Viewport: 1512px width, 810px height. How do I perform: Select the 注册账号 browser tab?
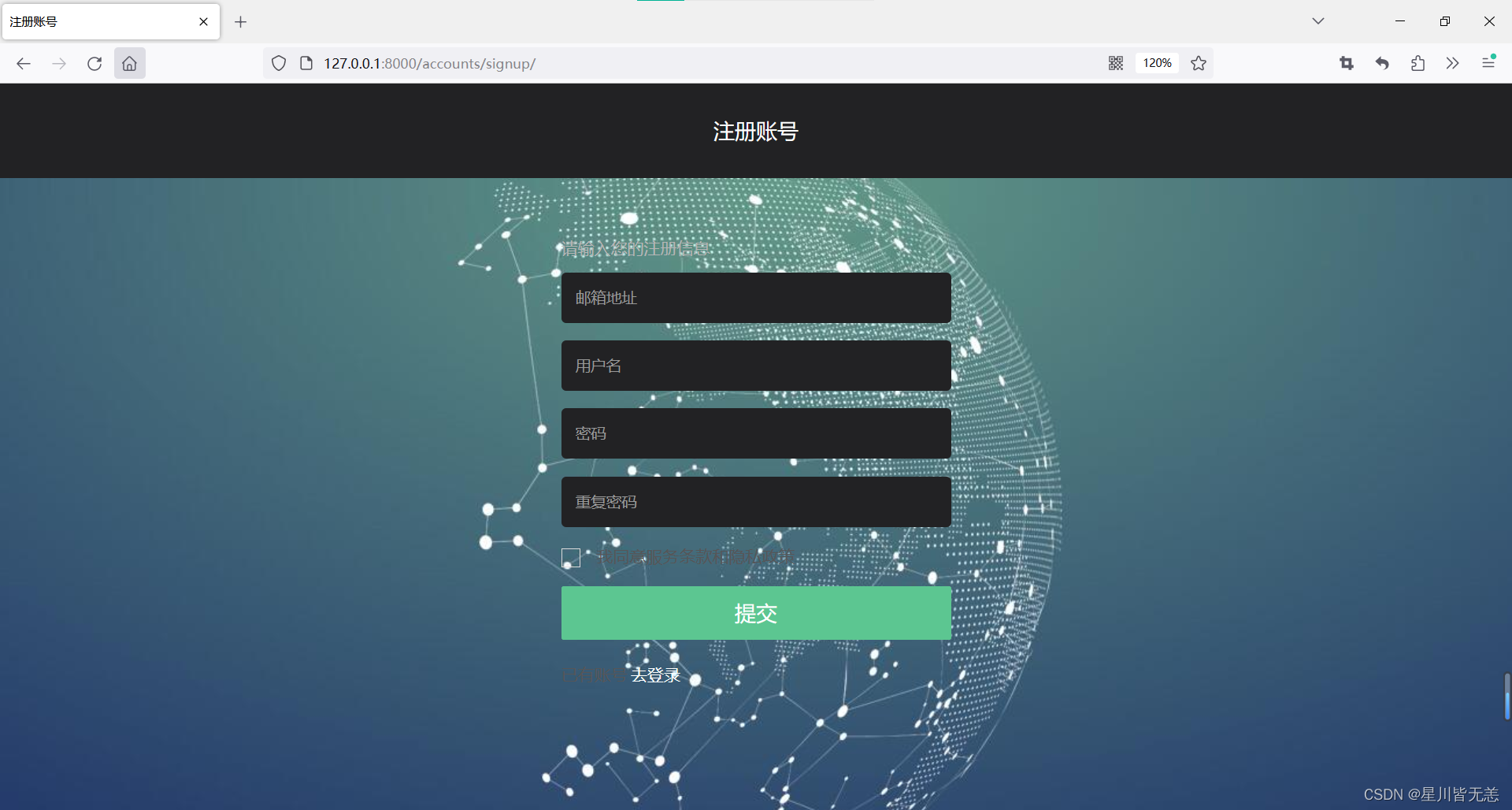point(111,22)
